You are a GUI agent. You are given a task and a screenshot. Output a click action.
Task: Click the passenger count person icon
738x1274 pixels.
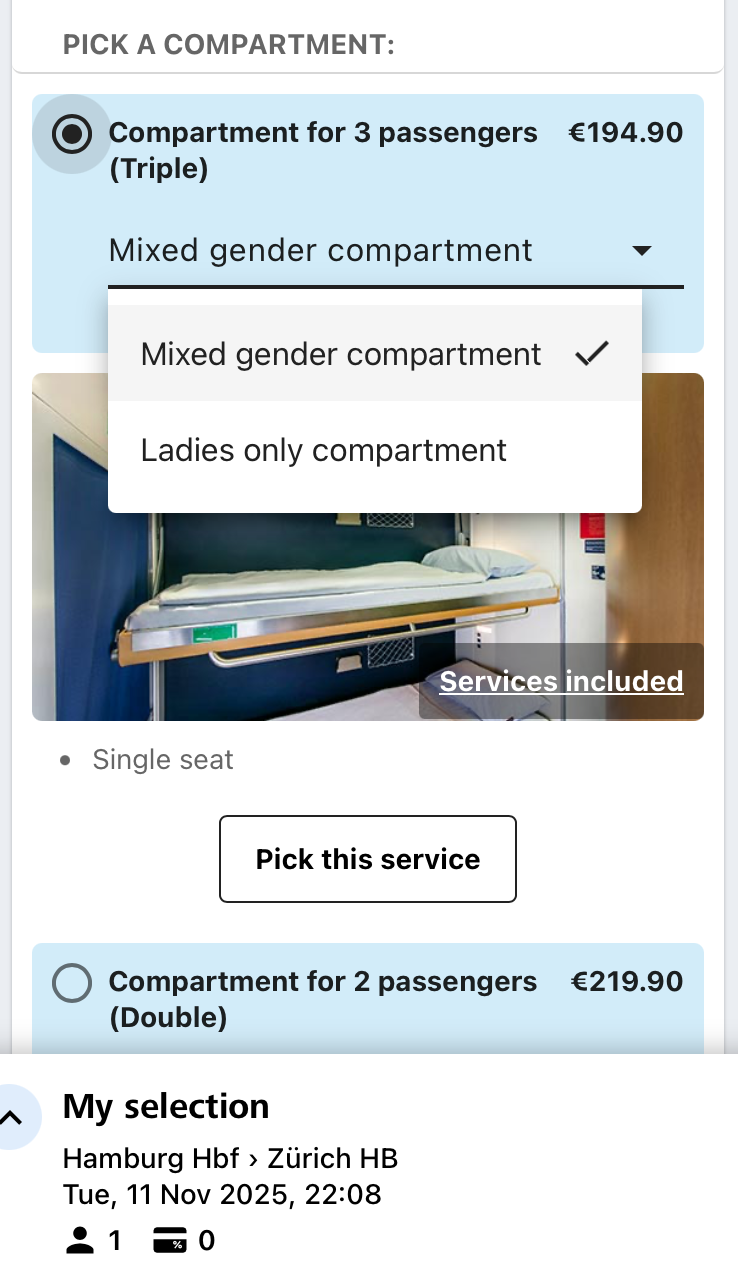point(79,1242)
